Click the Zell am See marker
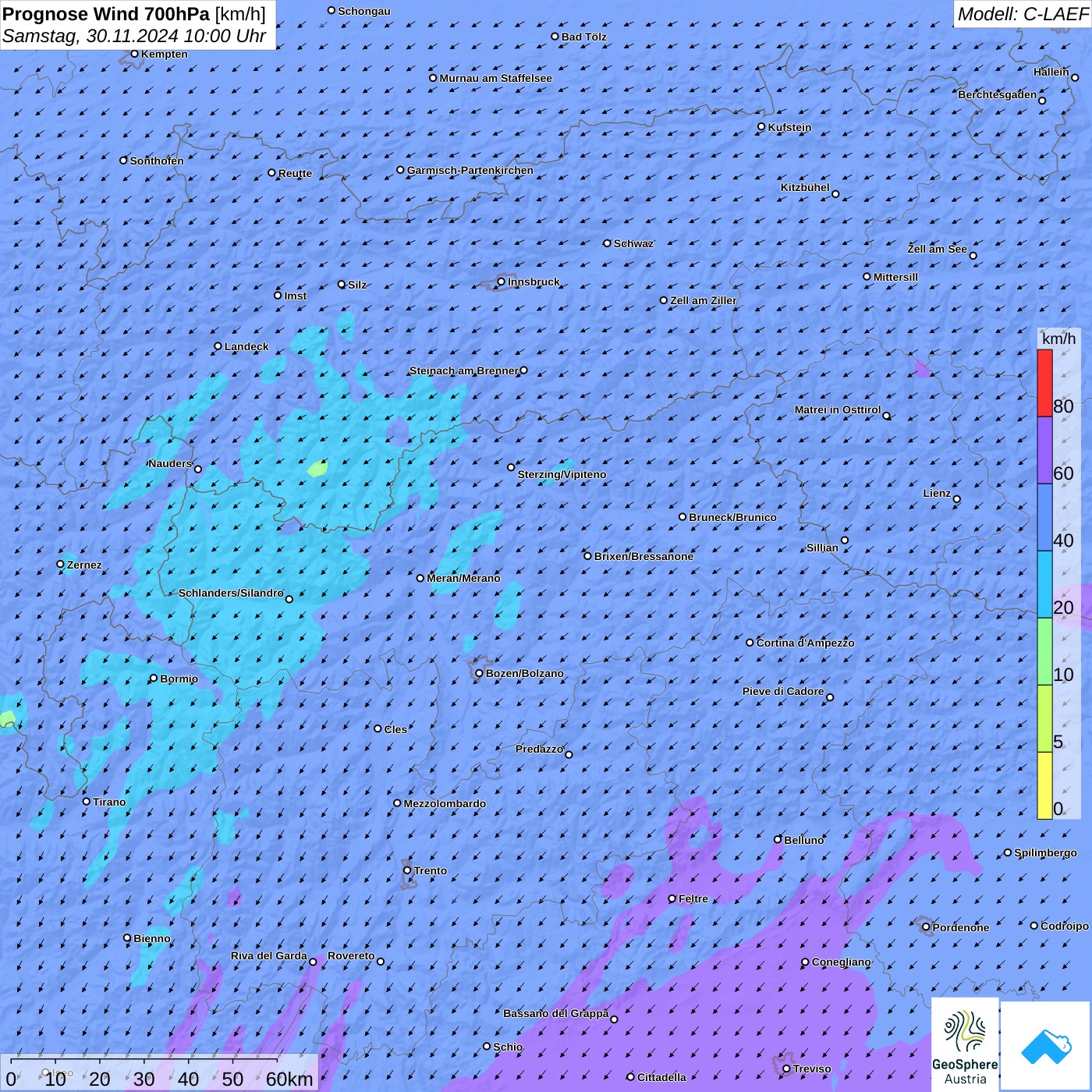The width and height of the screenshot is (1092, 1092). 973,256
